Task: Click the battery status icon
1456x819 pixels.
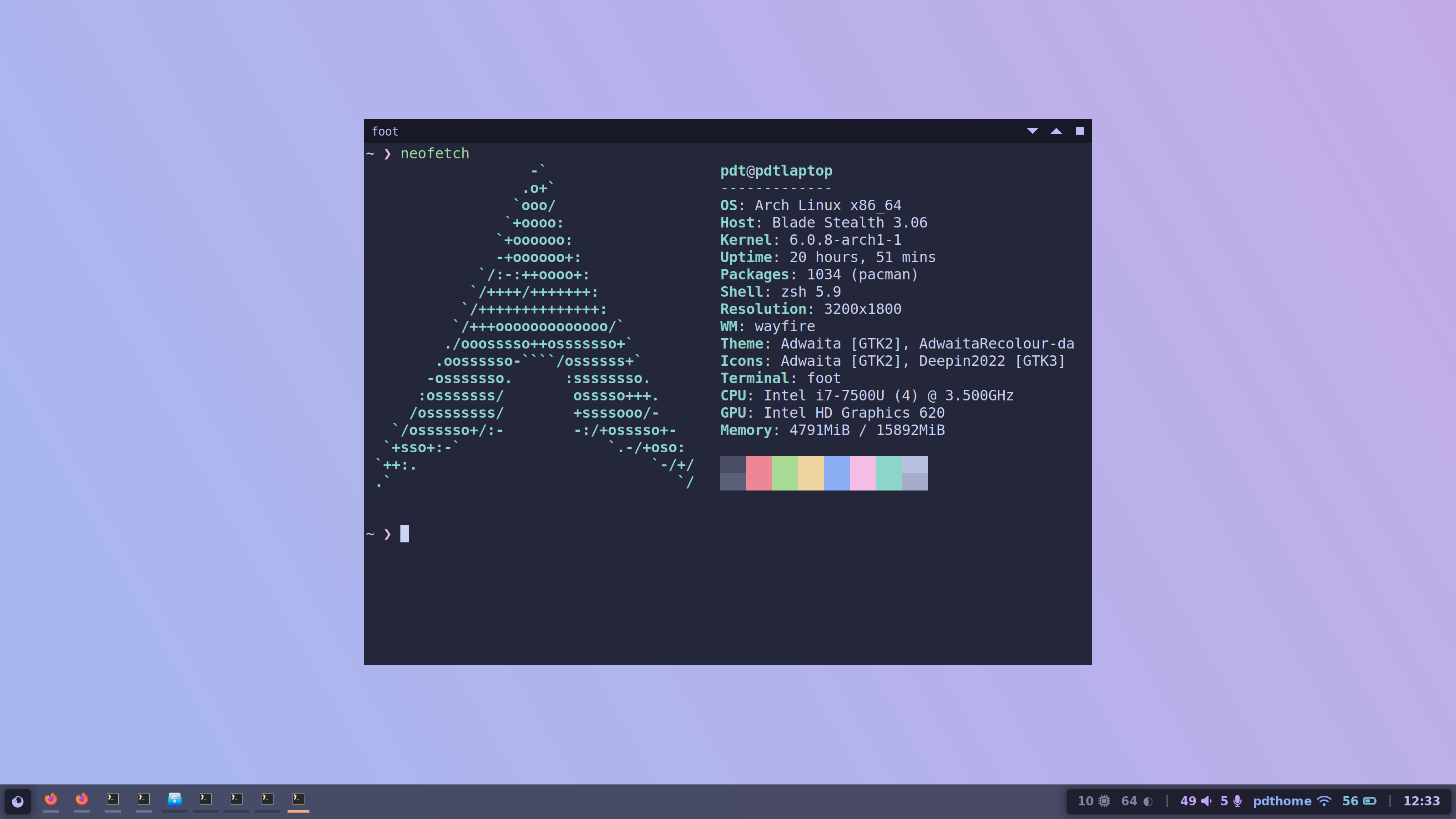Action: click(1370, 801)
